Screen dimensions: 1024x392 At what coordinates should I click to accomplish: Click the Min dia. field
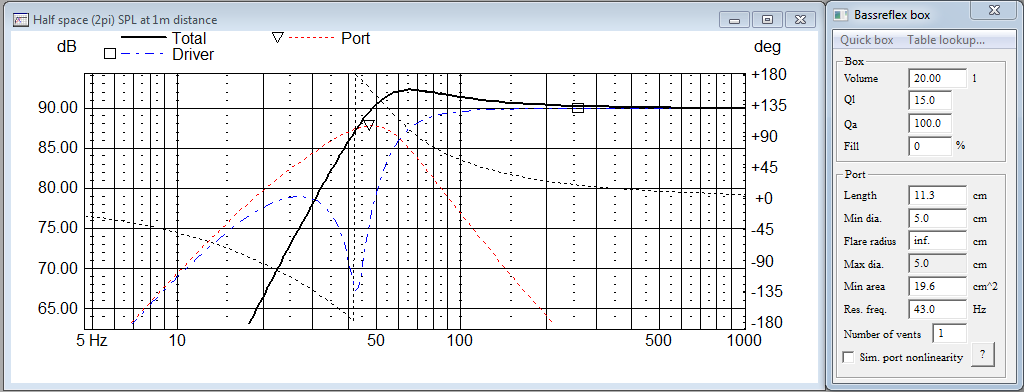click(x=937, y=218)
